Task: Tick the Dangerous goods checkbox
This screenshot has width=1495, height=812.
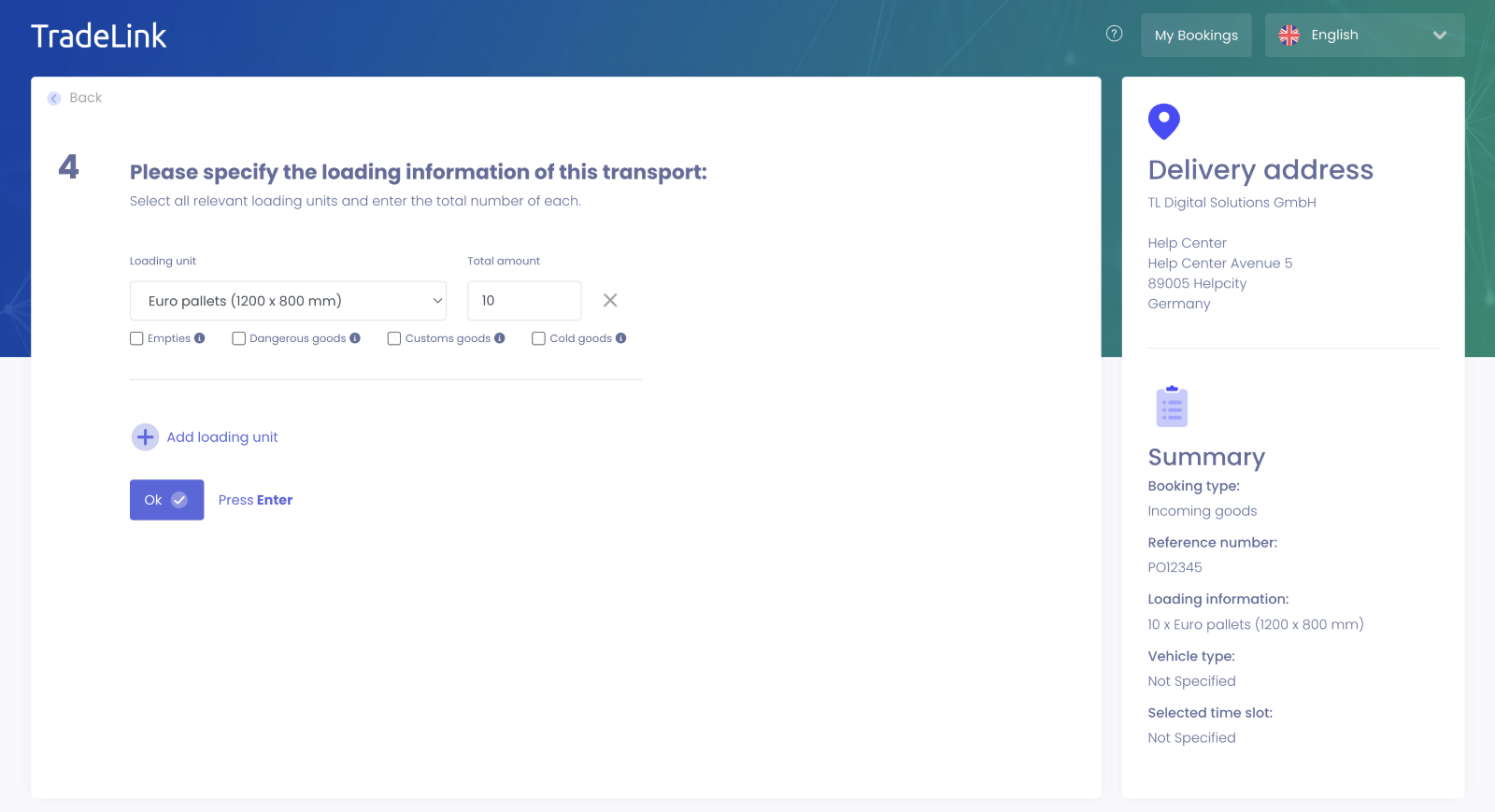Action: (x=239, y=338)
